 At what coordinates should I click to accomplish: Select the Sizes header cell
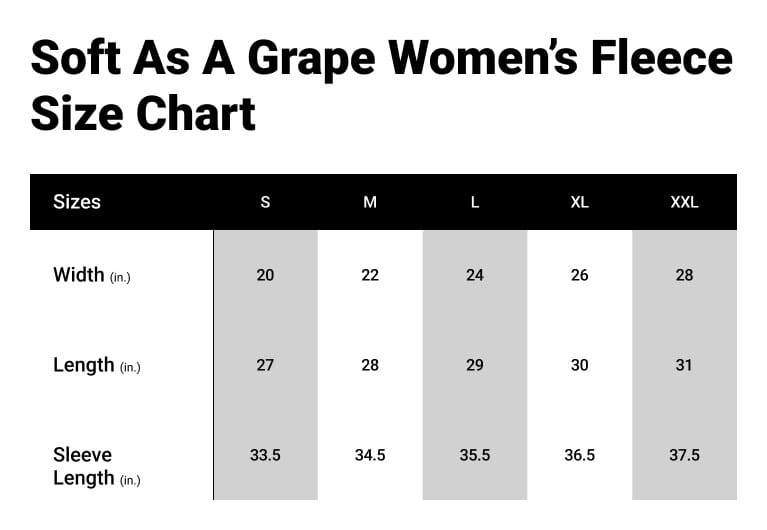(x=77, y=202)
